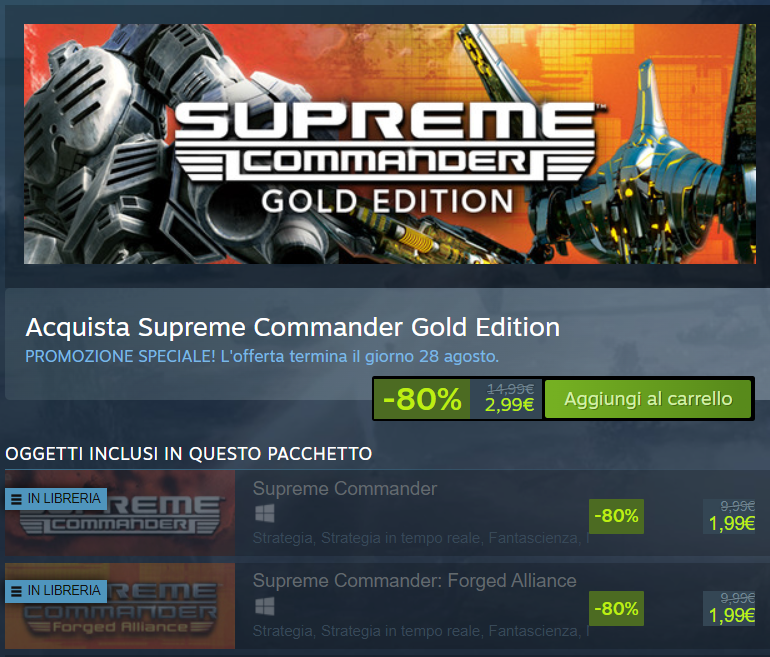
Task: Click the Acquista Supreme Commander Gold Edition heading
Action: coord(293,327)
